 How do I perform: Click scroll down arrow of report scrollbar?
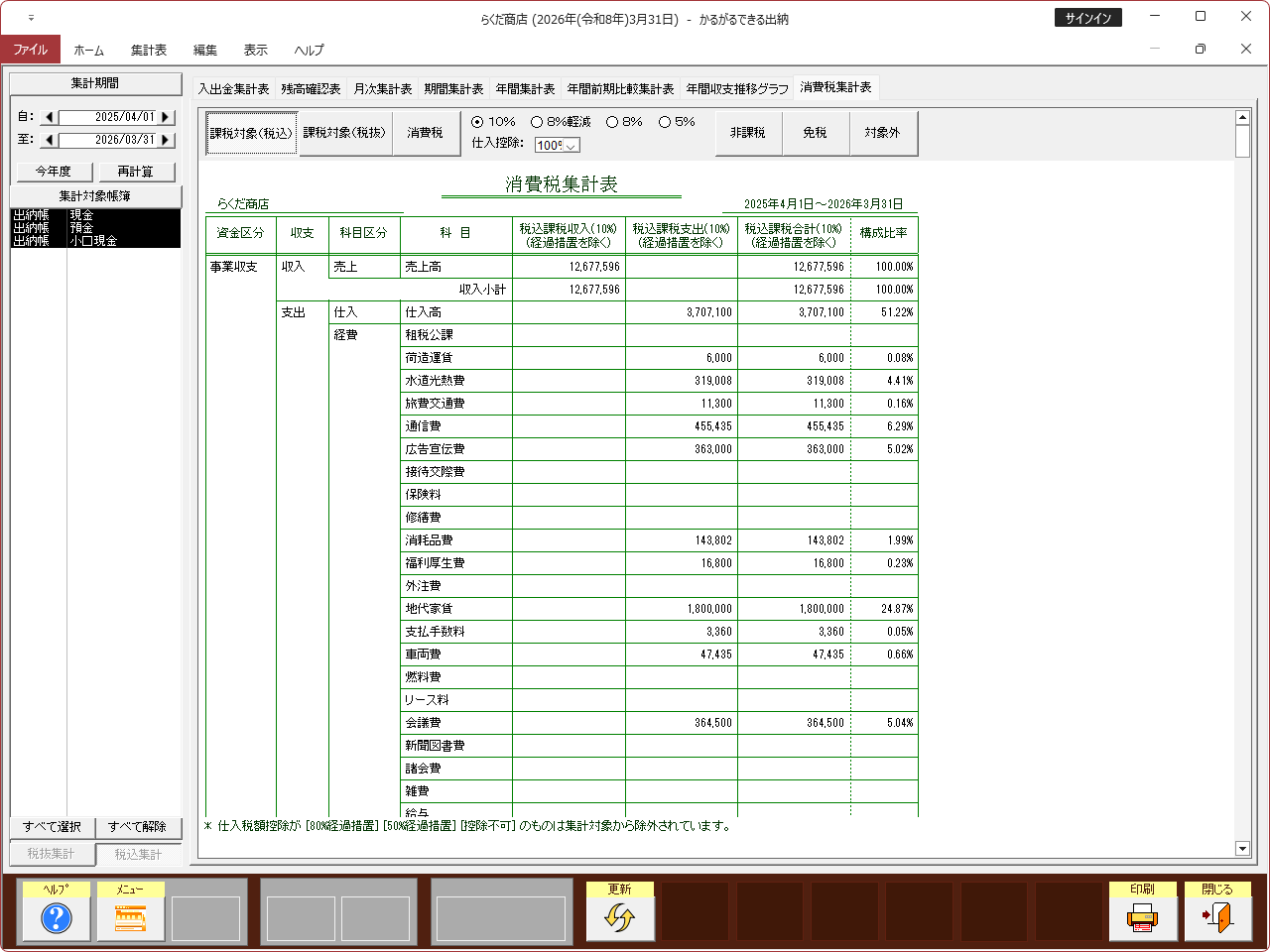(x=1242, y=848)
